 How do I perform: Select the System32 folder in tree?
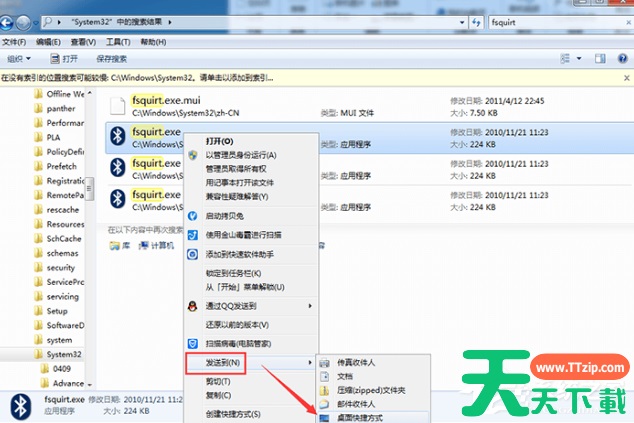[x=58, y=354]
